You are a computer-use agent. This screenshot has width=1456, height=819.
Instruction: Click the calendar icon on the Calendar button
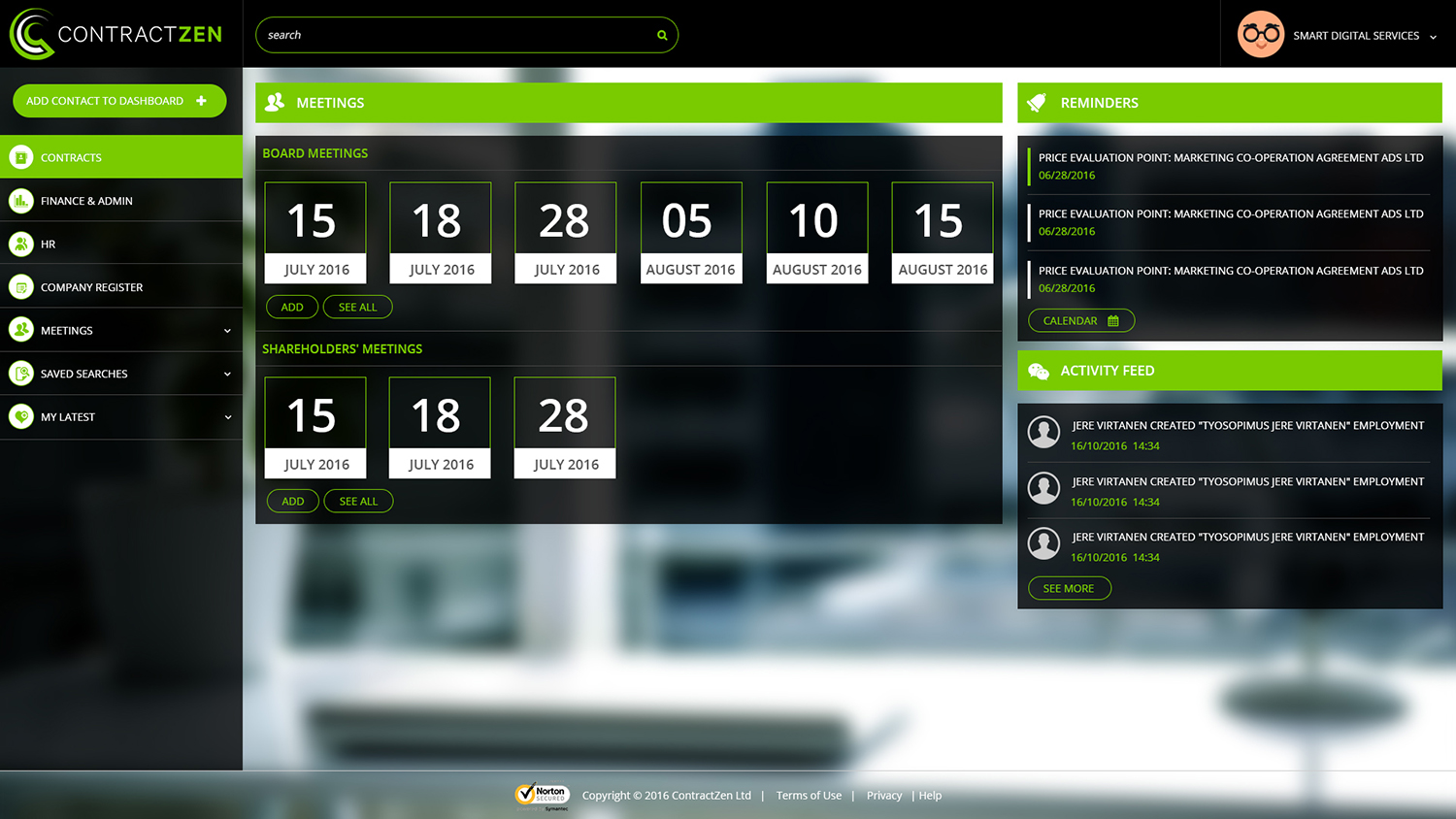click(1115, 320)
